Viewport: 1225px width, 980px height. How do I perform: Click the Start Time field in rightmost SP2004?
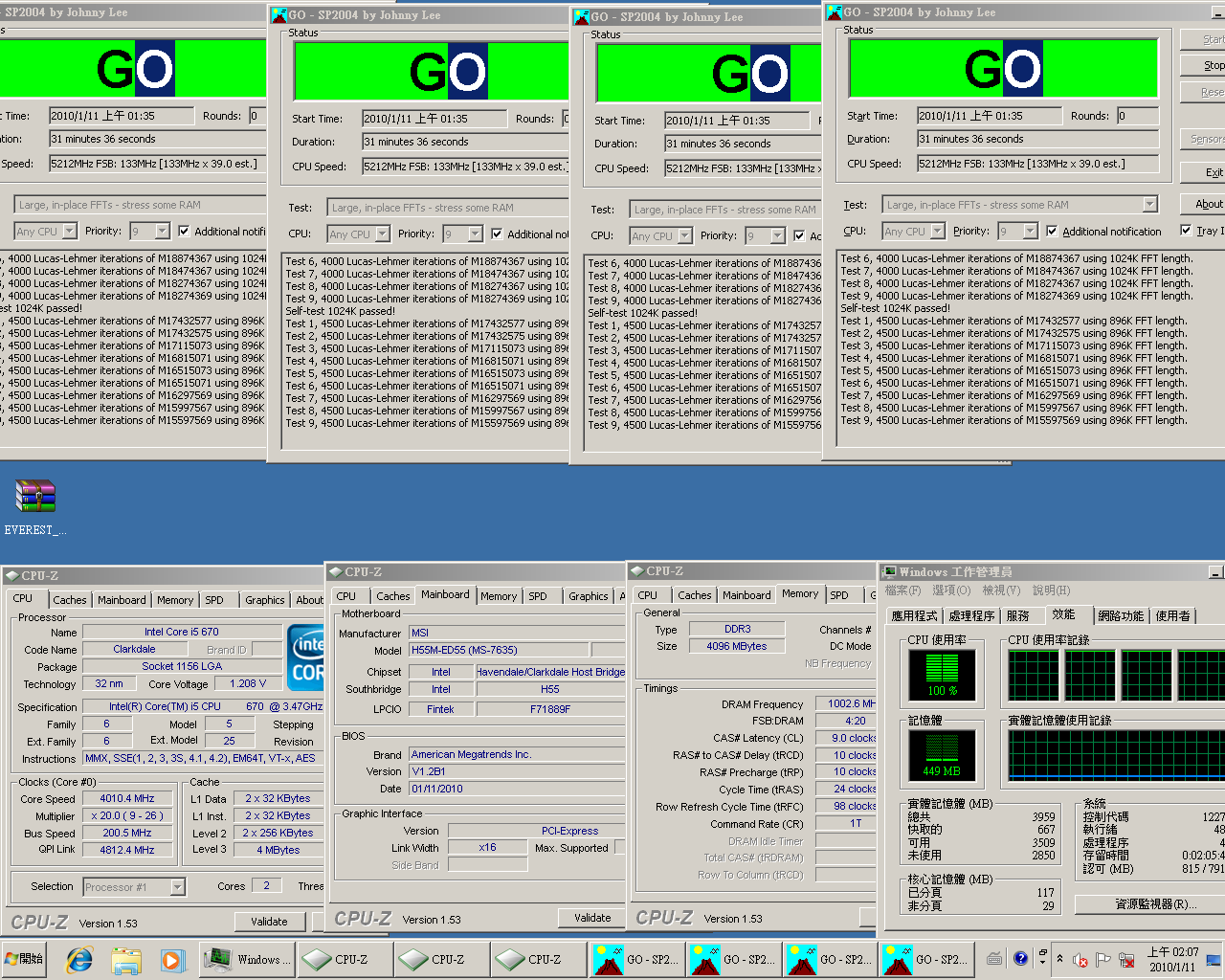point(989,116)
